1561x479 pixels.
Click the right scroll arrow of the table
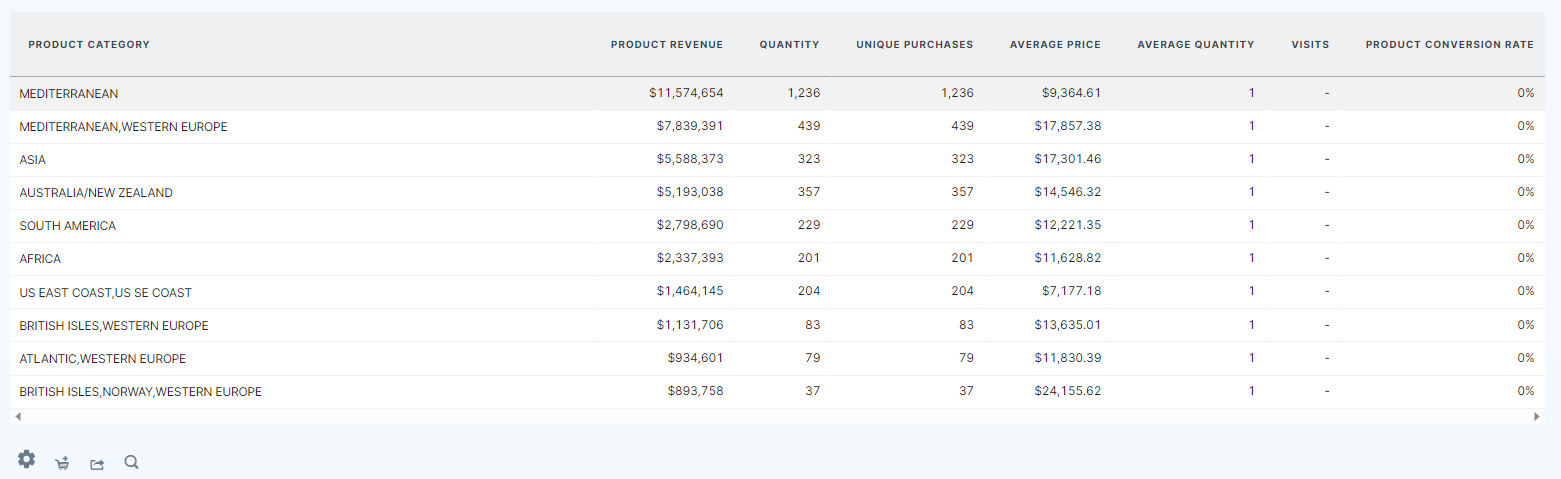(1537, 416)
